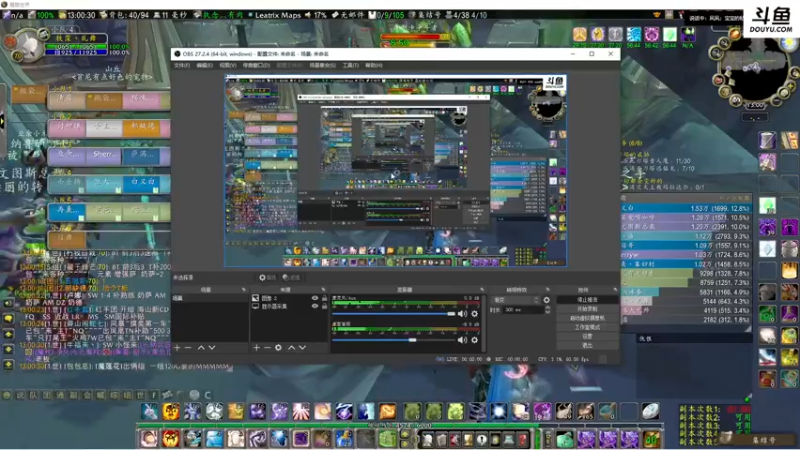Image resolution: width=800 pixels, height=450 pixels.
Task: Click the rabbit icon on upper action bar
Action: [x=149, y=411]
